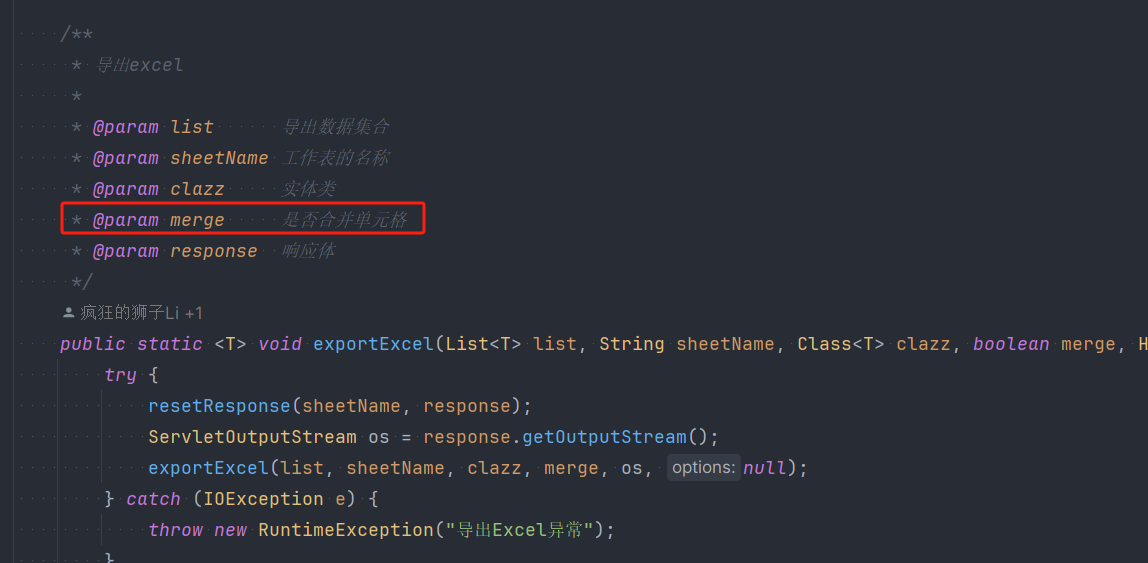
Task: Click the person icon beside 疯狂的狮子Li
Action: pos(68,313)
